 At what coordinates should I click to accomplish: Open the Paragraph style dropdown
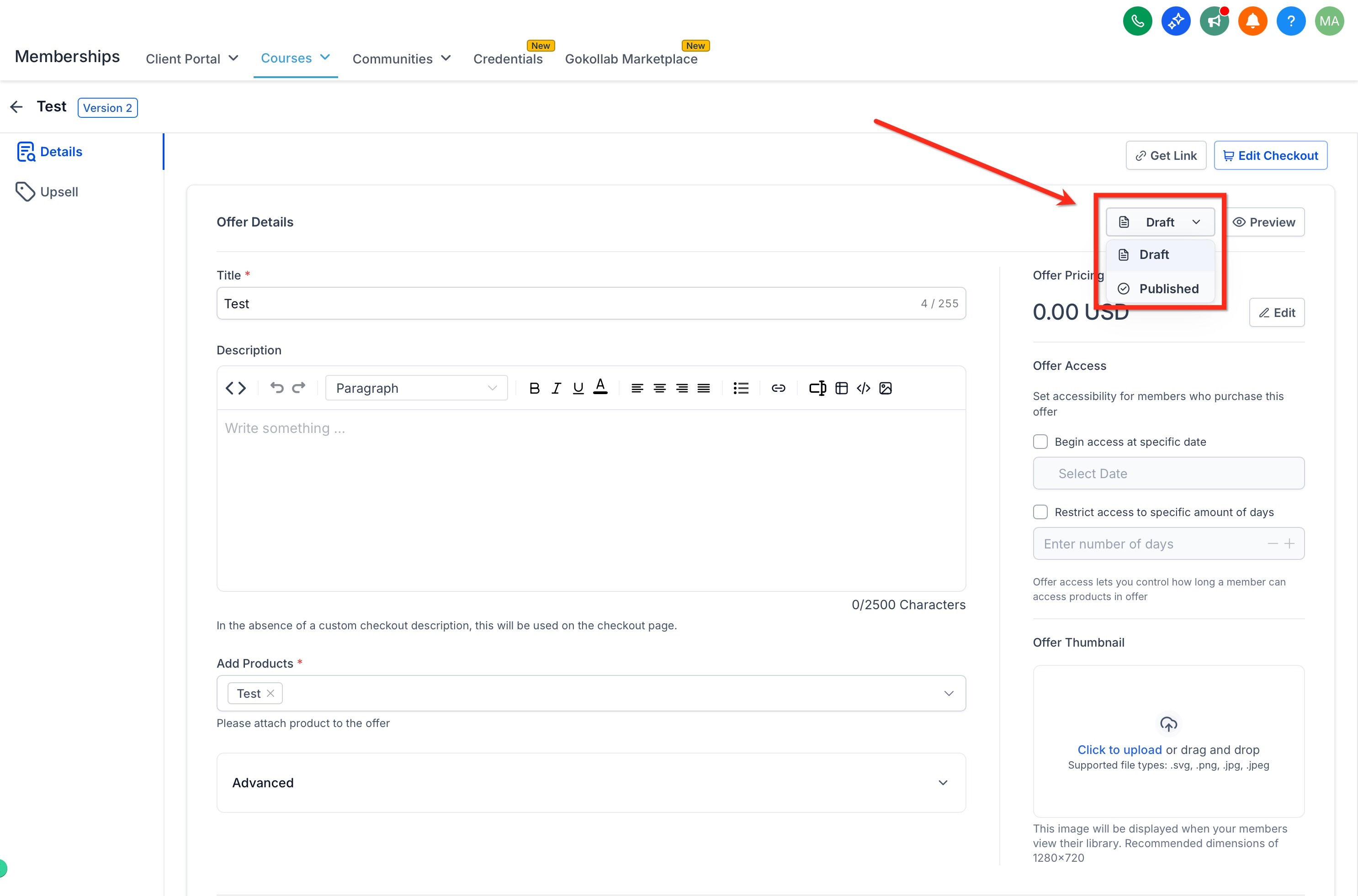coord(416,388)
